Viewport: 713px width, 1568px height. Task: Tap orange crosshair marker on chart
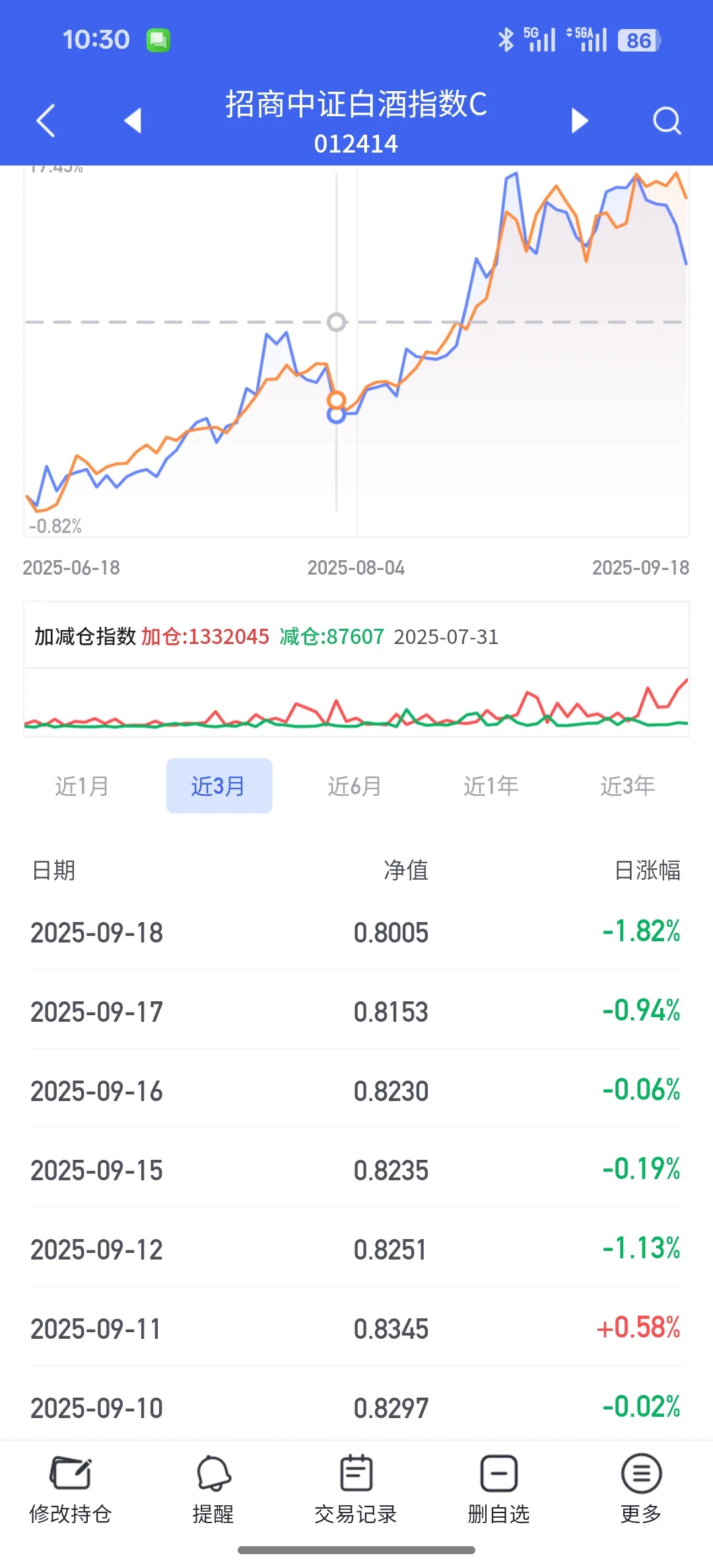(337, 400)
